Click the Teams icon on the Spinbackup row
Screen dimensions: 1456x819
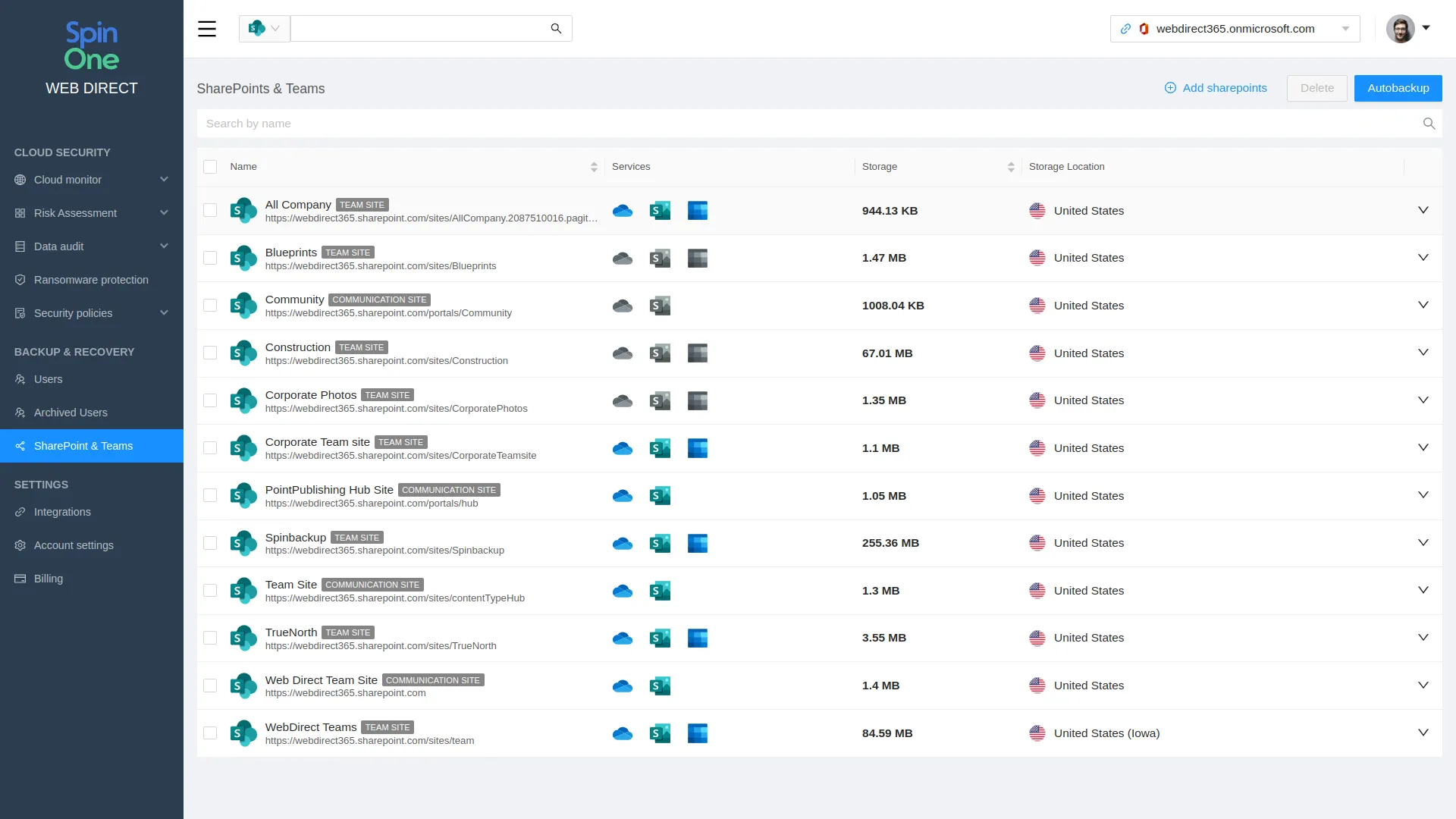698,543
